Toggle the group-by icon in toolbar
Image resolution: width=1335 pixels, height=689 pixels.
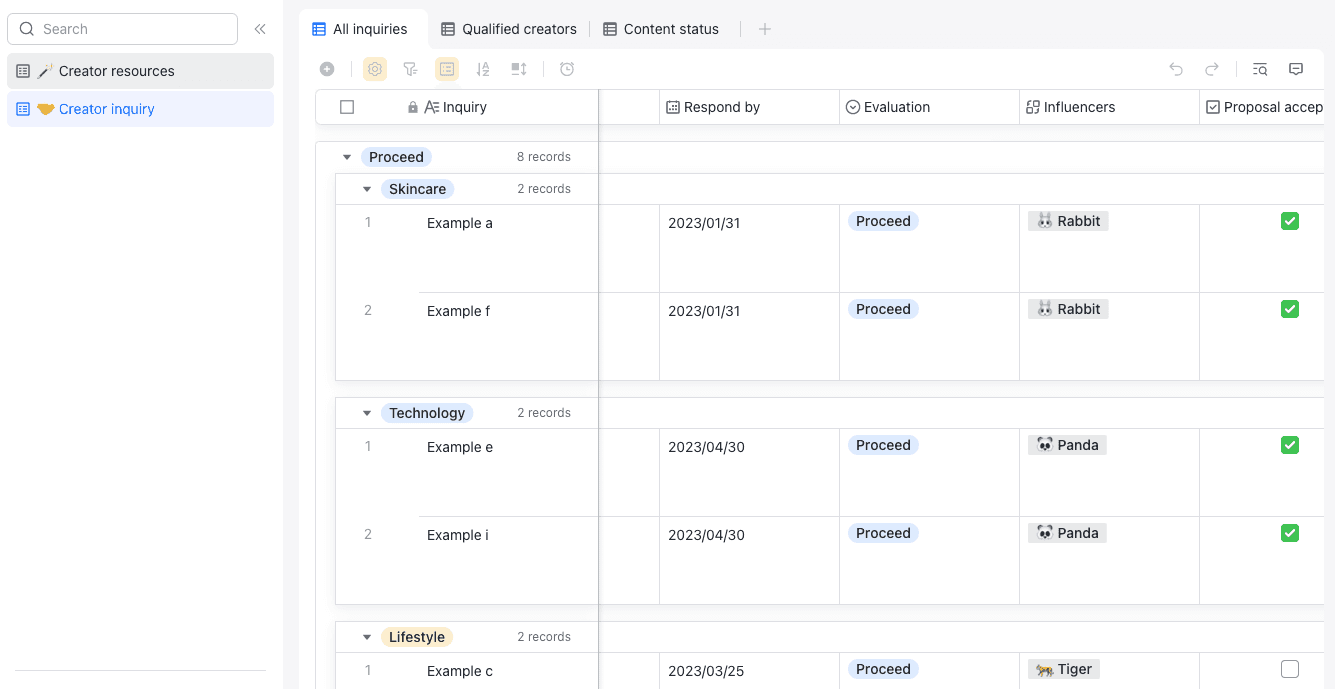click(447, 69)
